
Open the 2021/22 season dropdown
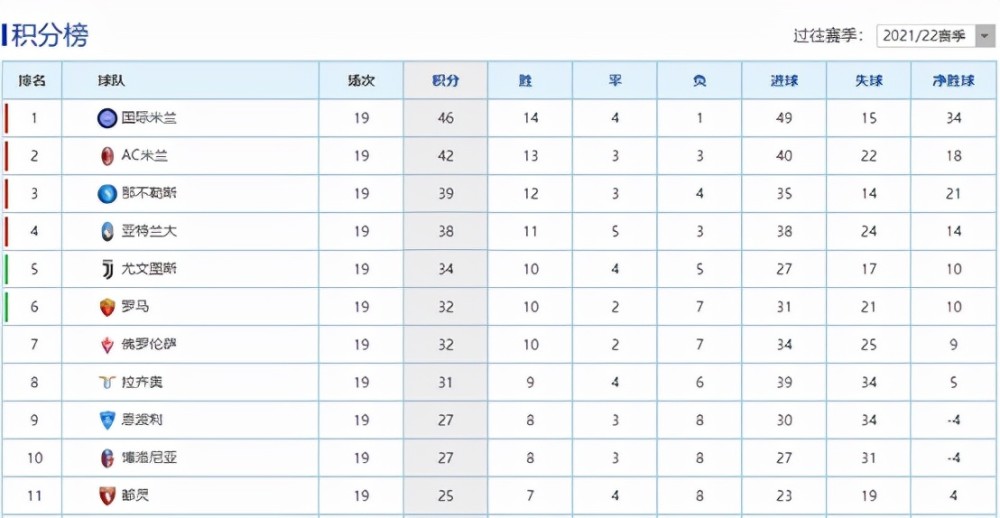point(933,36)
